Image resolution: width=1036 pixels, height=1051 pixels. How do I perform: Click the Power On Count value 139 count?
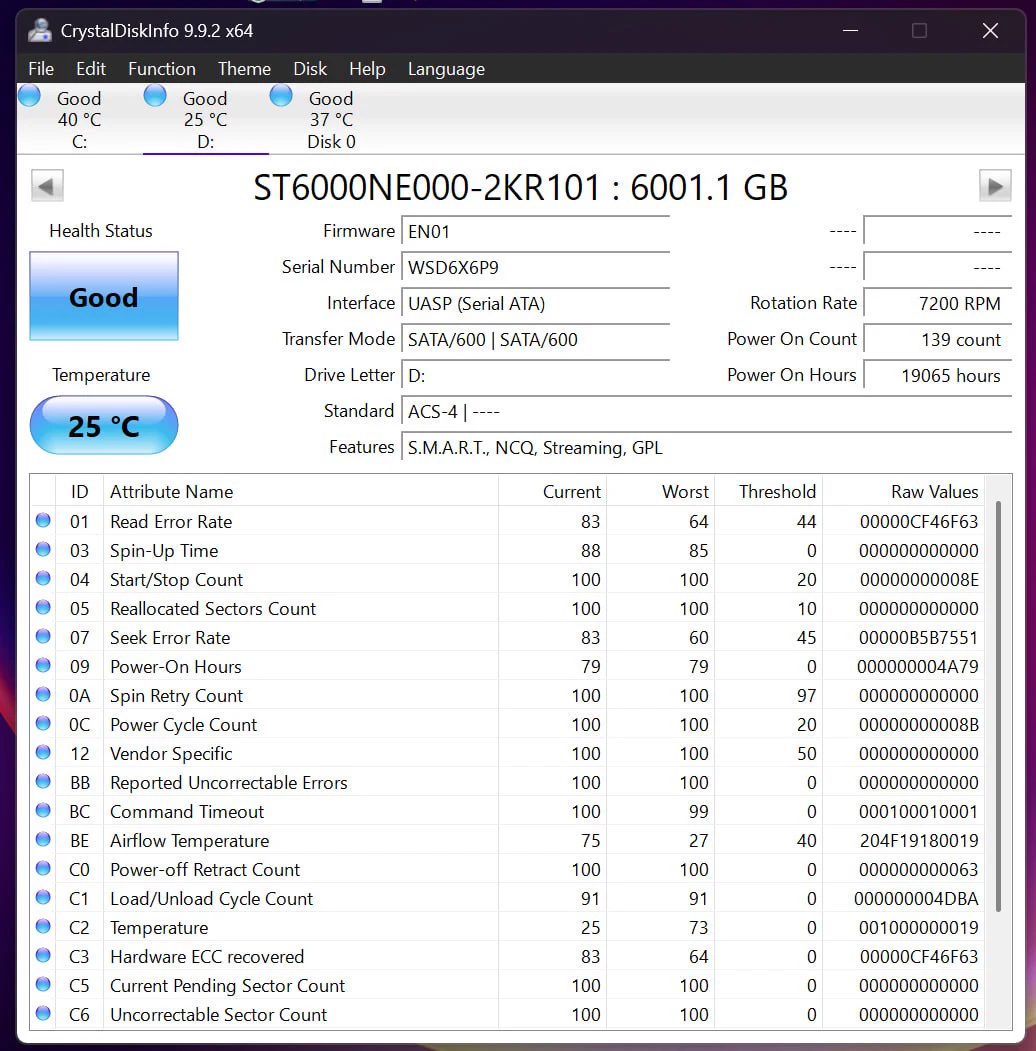[x=937, y=340]
